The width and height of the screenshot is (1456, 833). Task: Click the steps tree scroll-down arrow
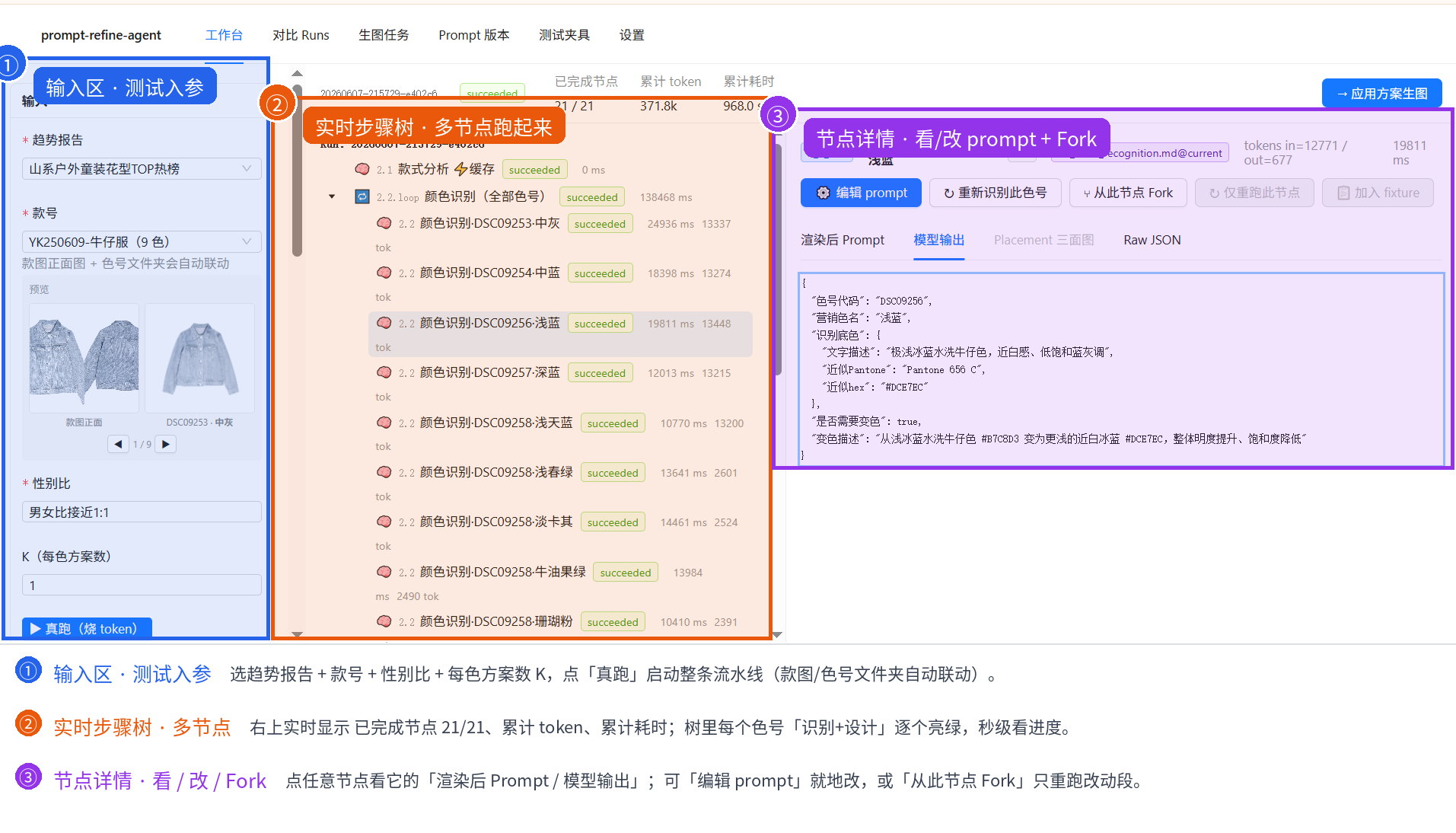pyautogui.click(x=297, y=634)
